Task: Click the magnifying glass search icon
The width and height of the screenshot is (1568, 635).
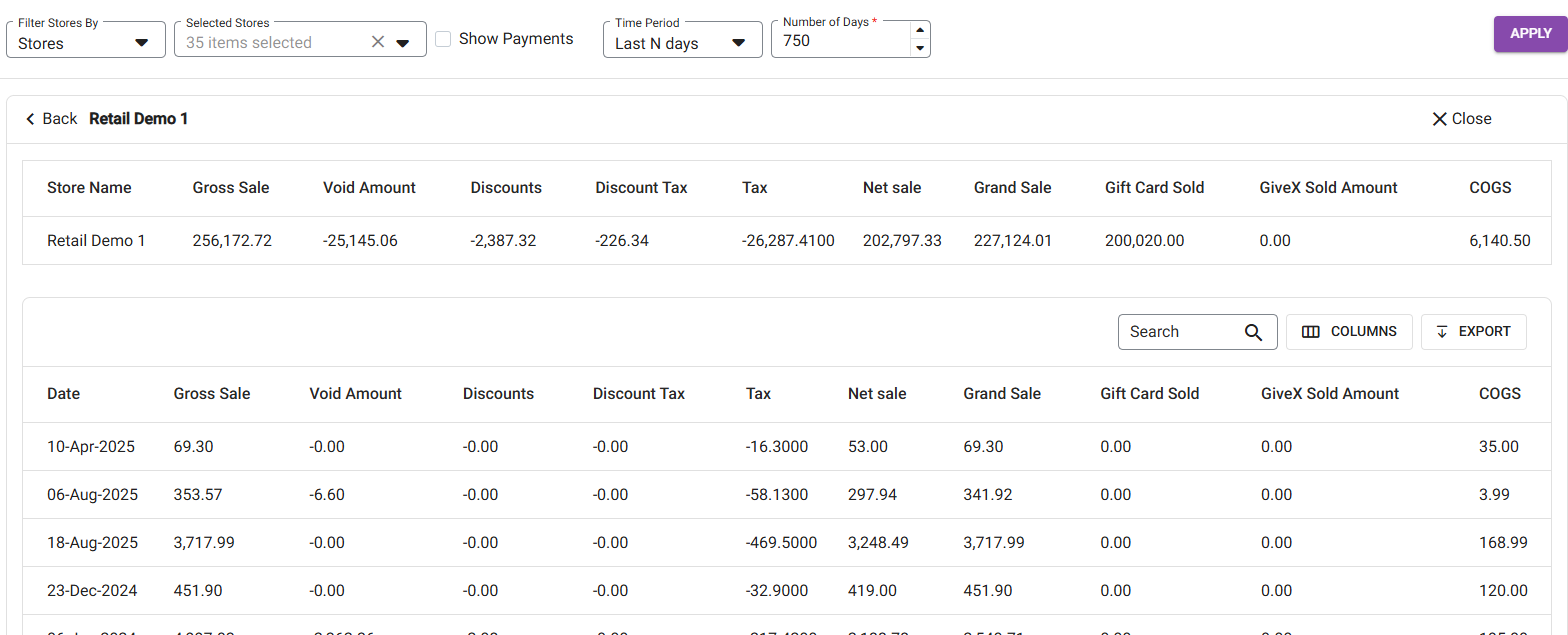Action: click(1253, 332)
